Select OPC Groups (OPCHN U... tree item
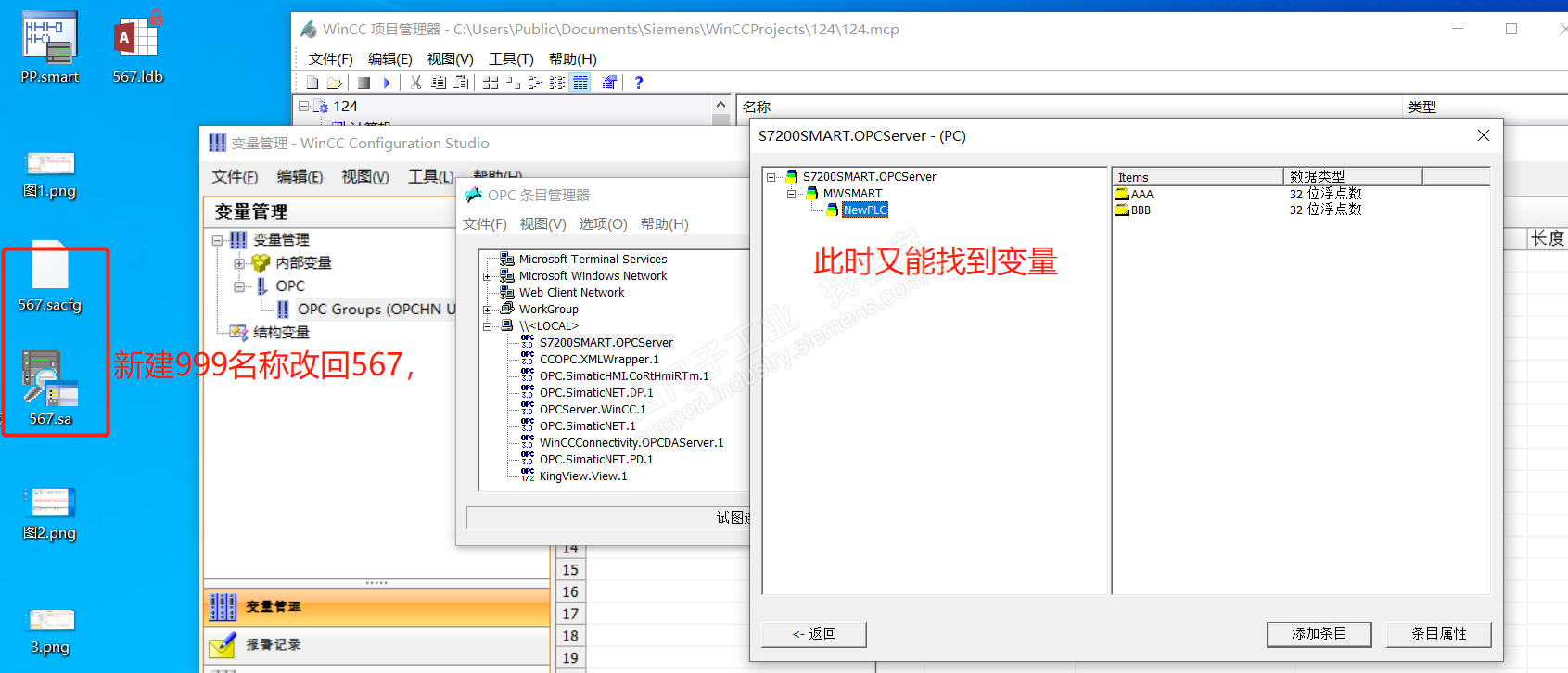This screenshot has width=1568, height=673. 376,310
